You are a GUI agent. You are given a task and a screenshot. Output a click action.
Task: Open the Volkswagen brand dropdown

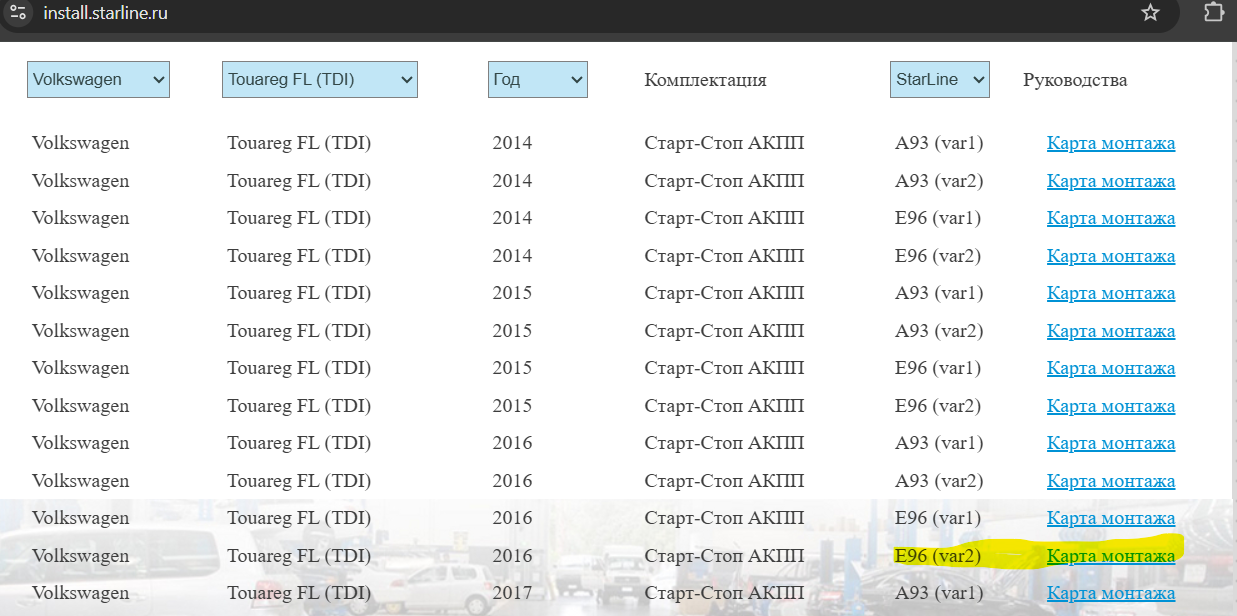click(x=98, y=79)
